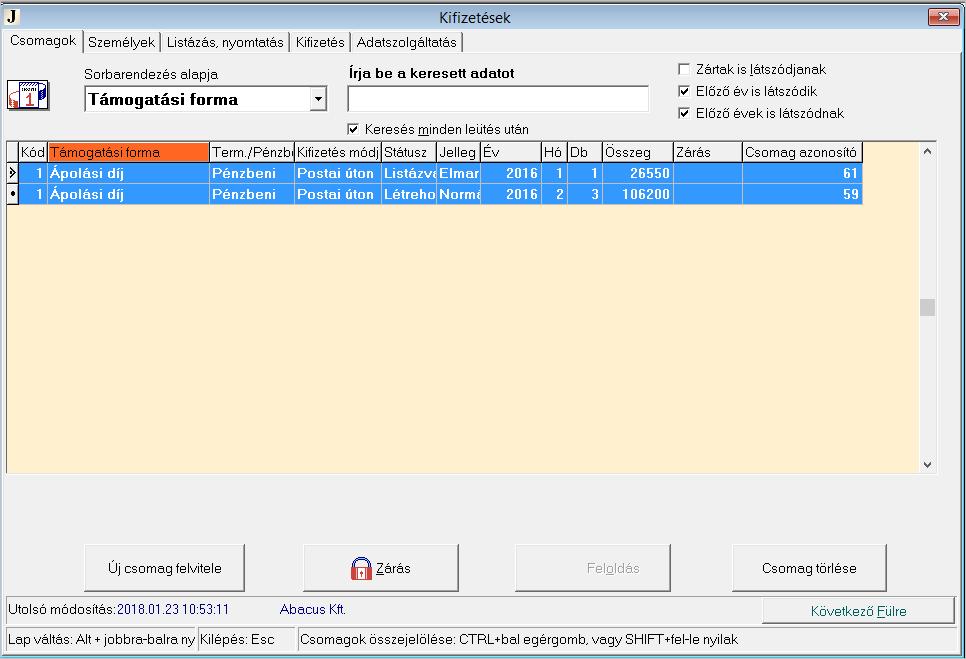Switch to the Csomagok tab
Viewport: 966px width, 659px height.
(x=43, y=41)
